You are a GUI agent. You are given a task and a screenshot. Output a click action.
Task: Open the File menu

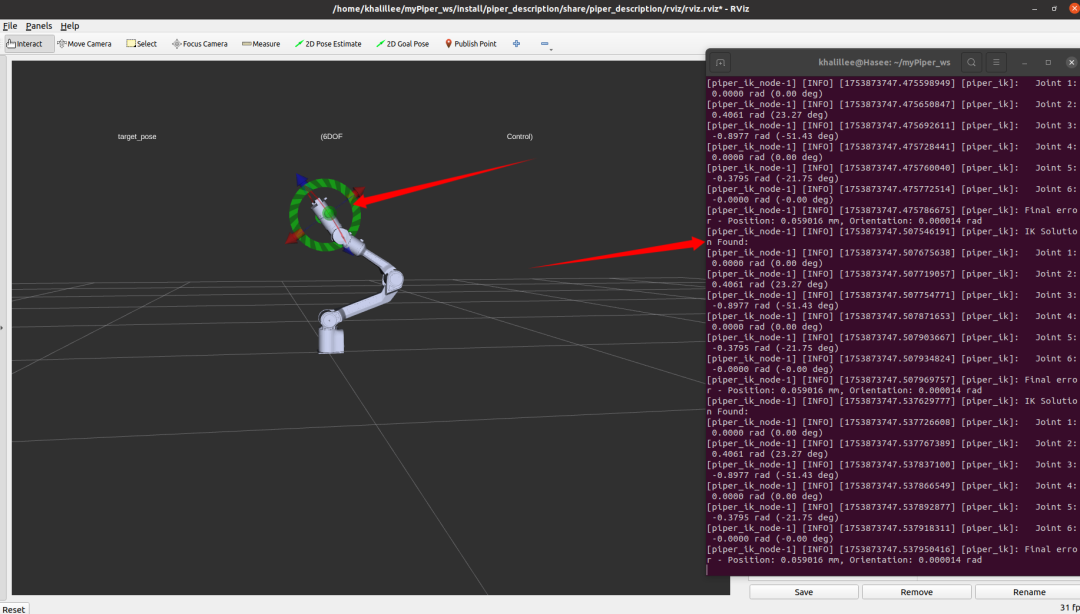point(10,26)
